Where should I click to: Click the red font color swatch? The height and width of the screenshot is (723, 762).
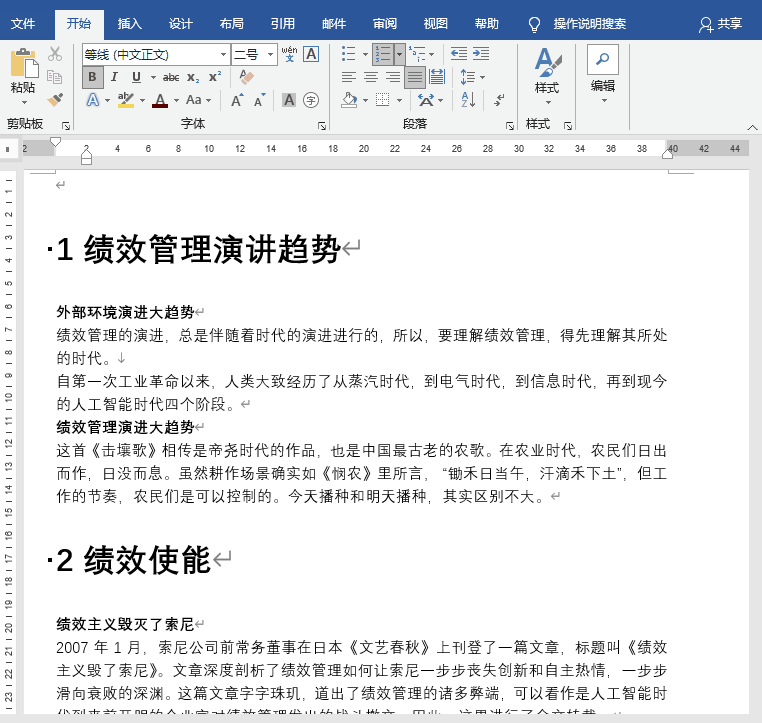pyautogui.click(x=160, y=100)
